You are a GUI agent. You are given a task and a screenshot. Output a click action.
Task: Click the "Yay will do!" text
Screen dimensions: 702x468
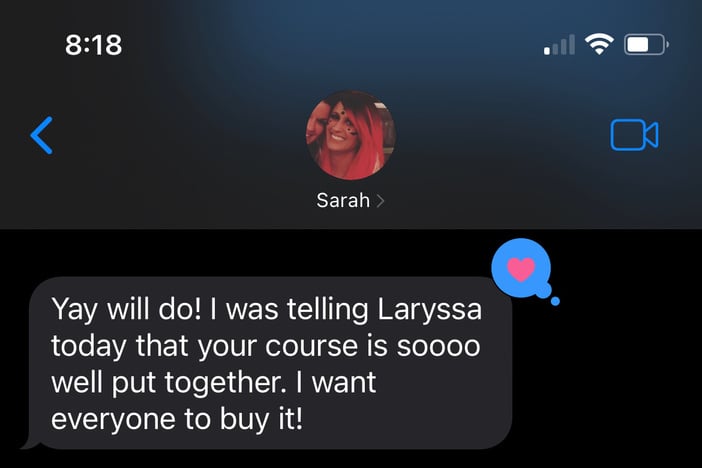click(x=127, y=309)
